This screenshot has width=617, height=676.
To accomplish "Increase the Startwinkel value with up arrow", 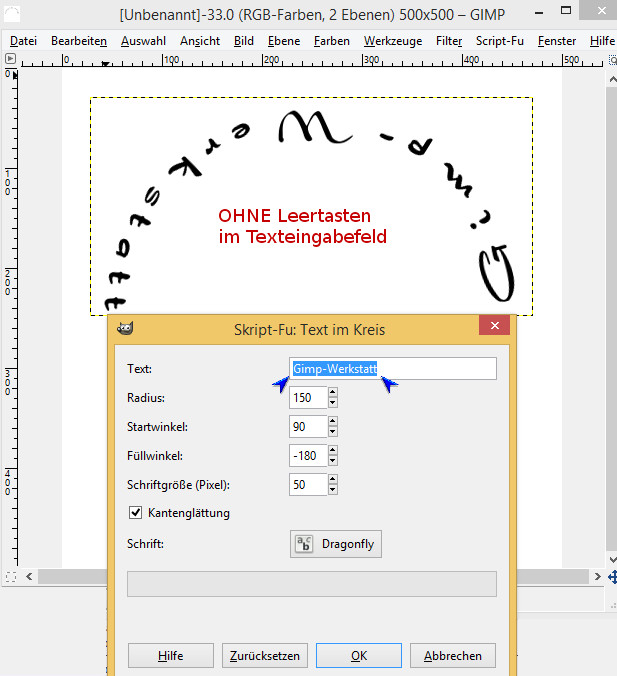I will tap(332, 421).
